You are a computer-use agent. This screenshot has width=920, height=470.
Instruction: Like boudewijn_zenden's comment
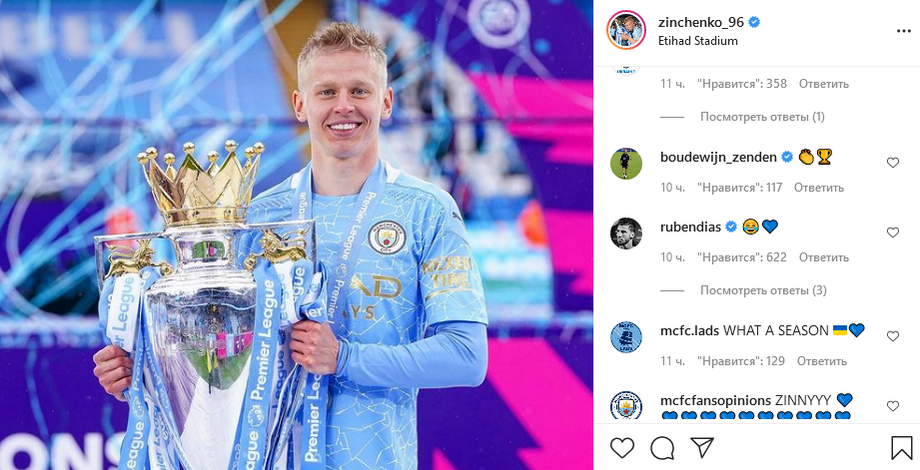(892, 163)
